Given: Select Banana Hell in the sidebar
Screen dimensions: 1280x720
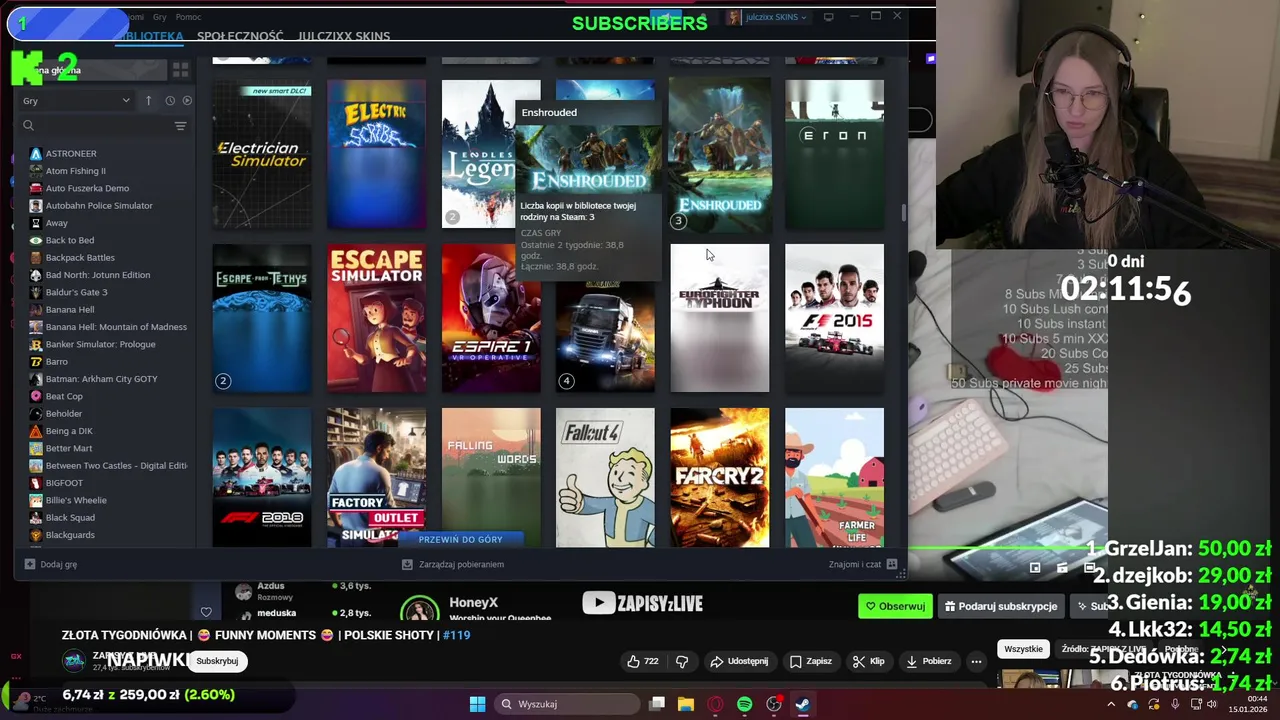Looking at the screenshot, I should [70, 310].
